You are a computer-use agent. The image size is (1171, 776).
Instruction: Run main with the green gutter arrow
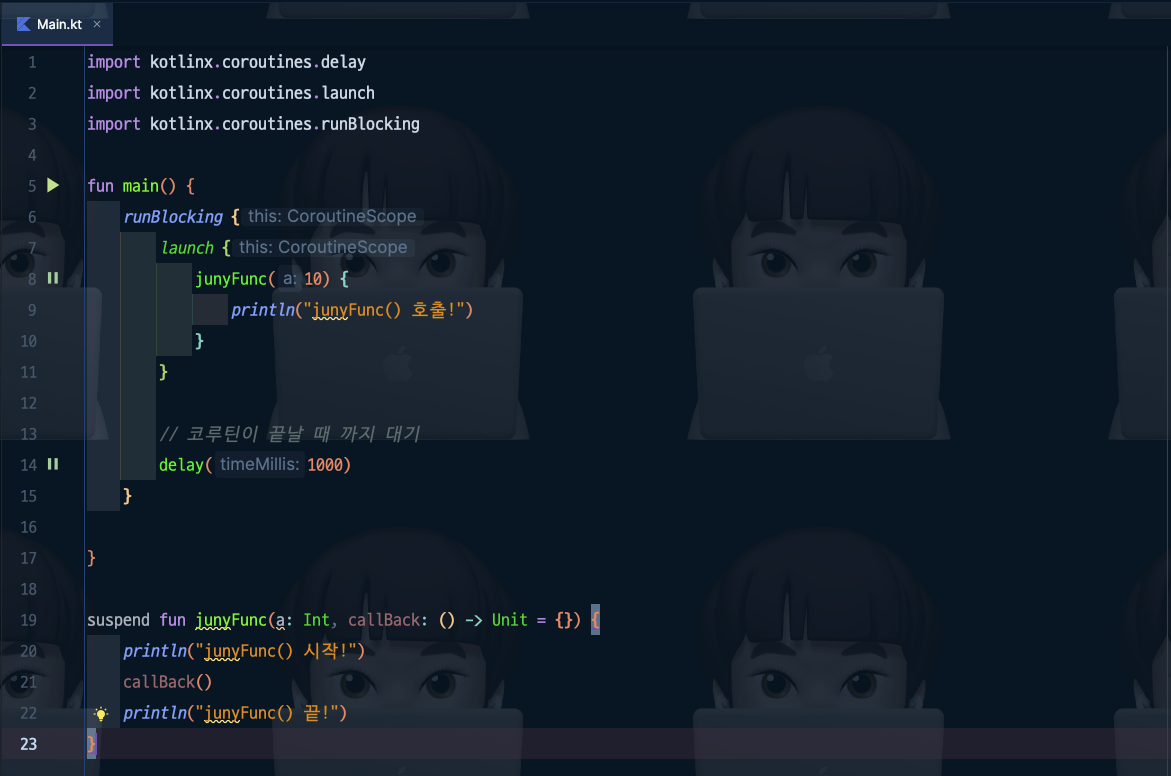(53, 185)
